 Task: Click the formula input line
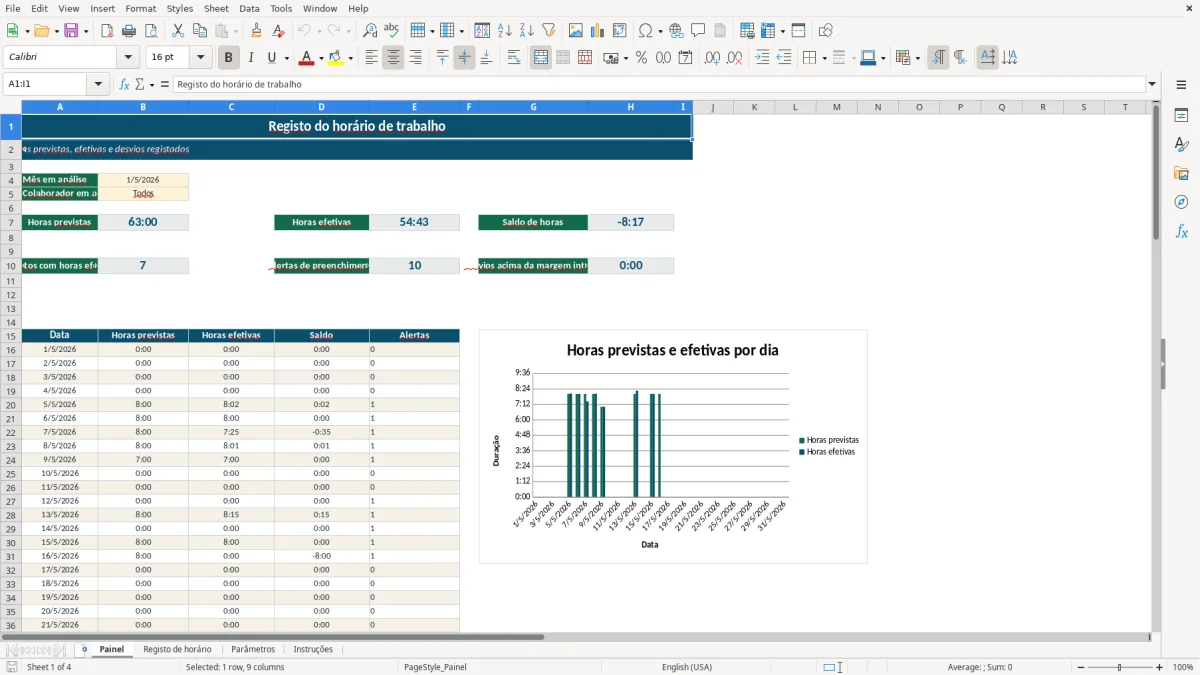659,85
